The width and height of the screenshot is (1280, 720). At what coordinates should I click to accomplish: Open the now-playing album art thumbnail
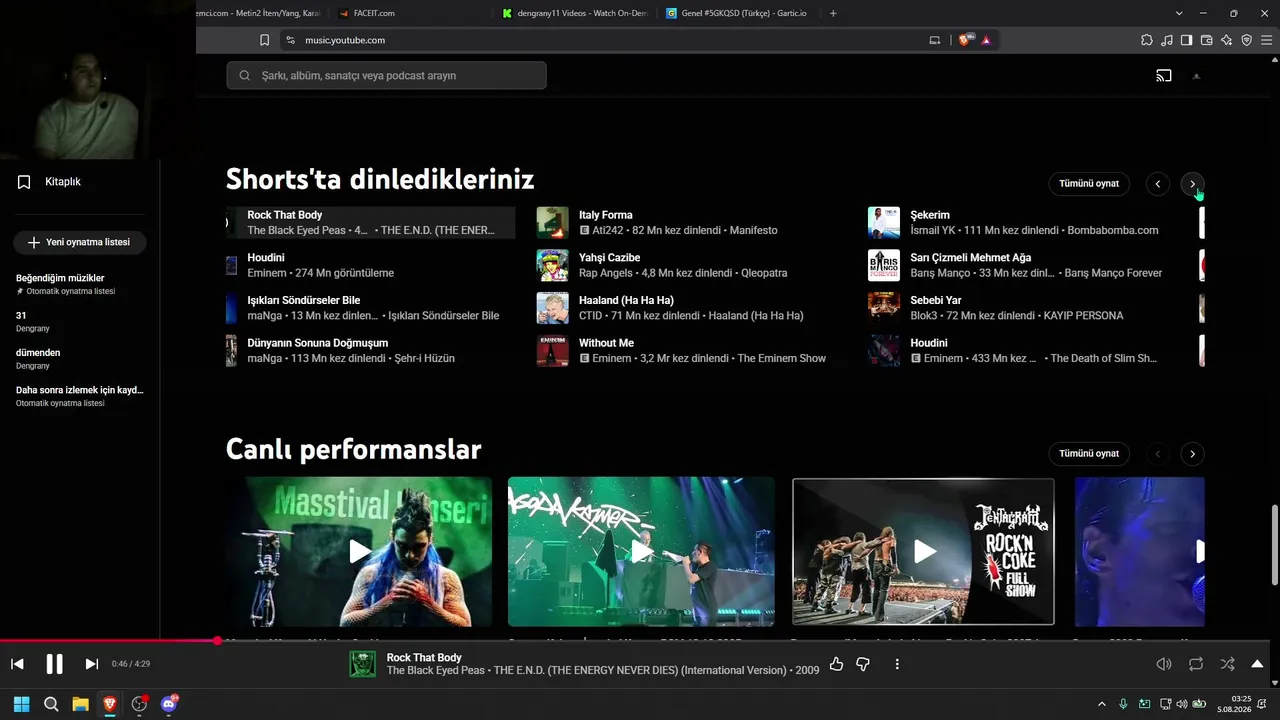(x=363, y=664)
